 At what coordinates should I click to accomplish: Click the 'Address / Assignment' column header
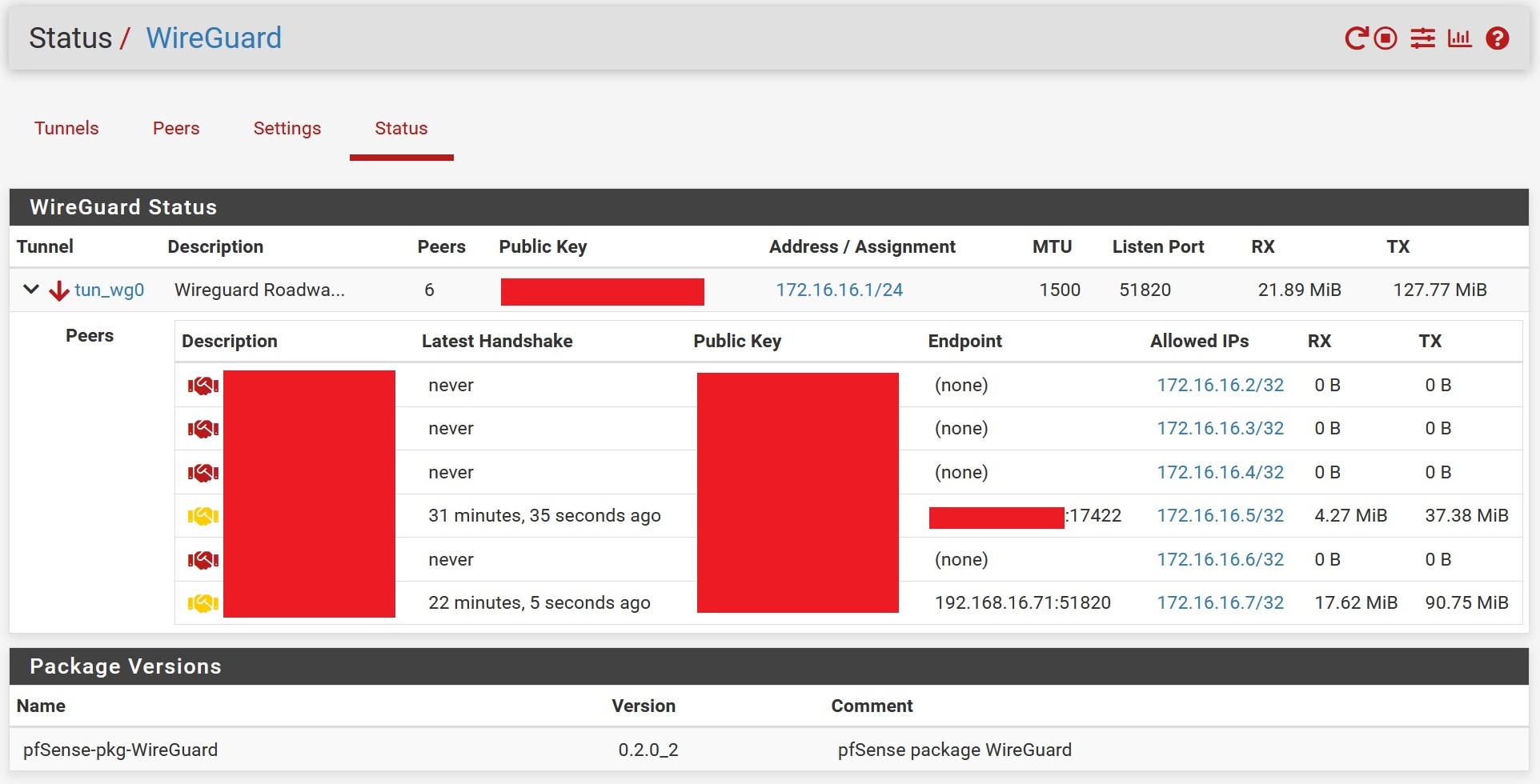862,246
